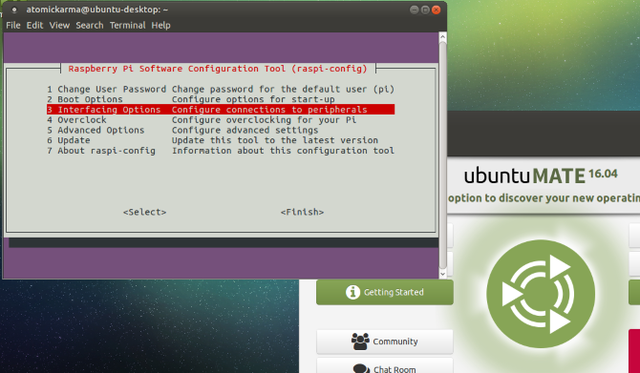Click the <Select> button in raspi-config
640x373 pixels.
[x=144, y=212]
